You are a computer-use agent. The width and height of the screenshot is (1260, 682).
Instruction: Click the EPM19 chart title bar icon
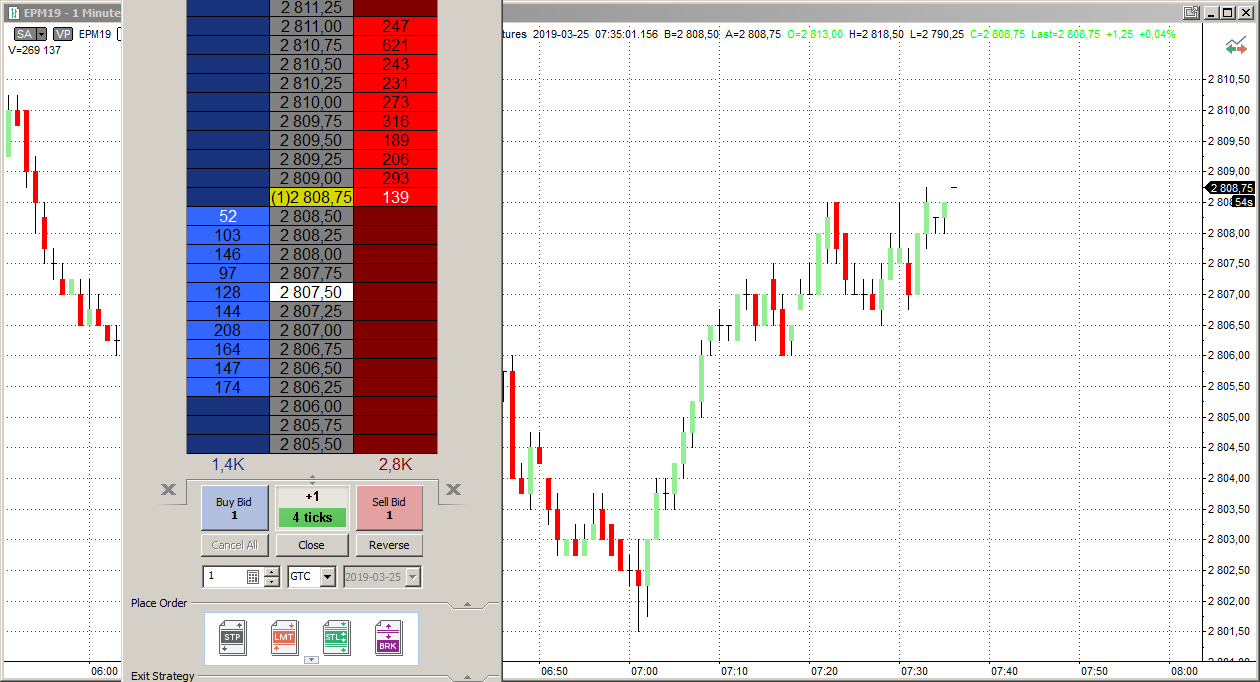coord(16,13)
